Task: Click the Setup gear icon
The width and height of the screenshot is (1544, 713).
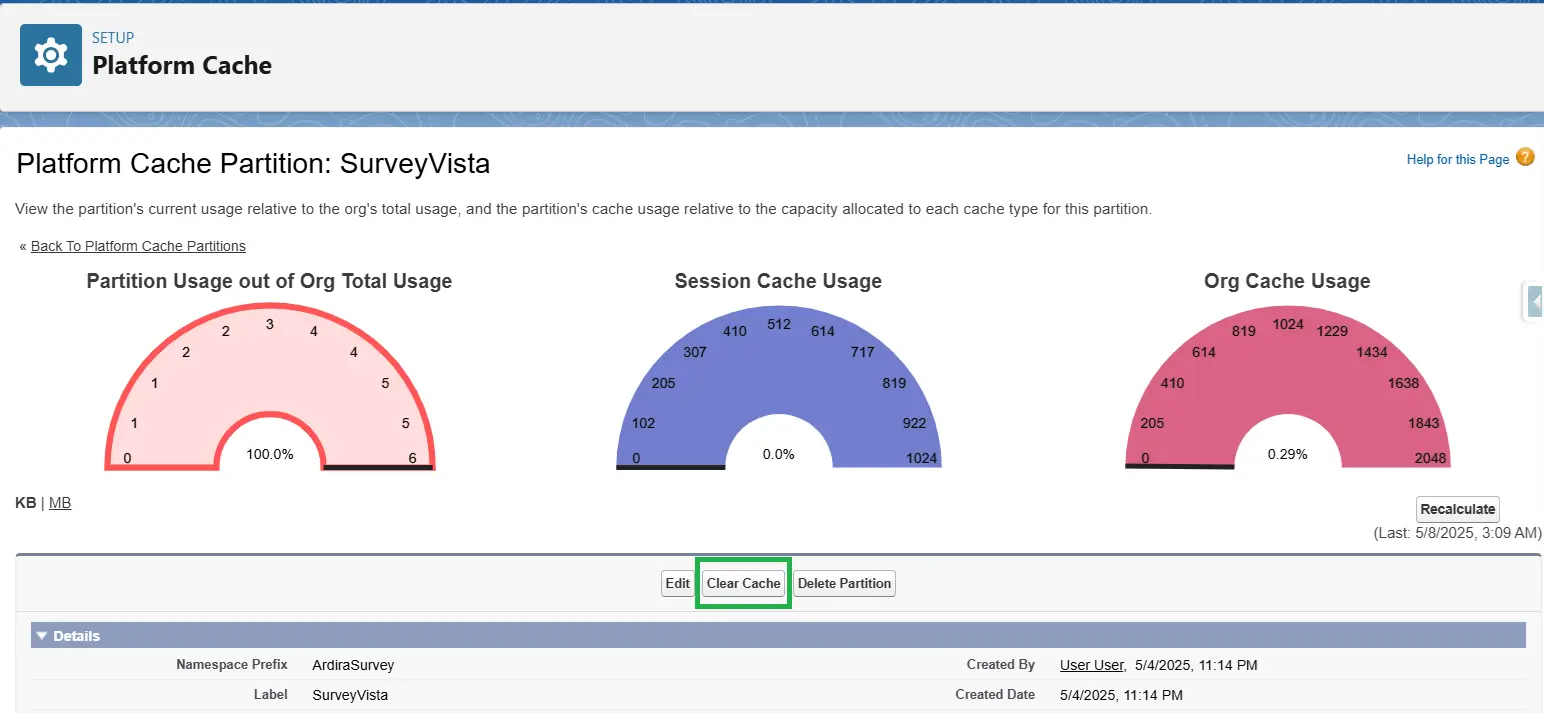Action: pos(51,55)
